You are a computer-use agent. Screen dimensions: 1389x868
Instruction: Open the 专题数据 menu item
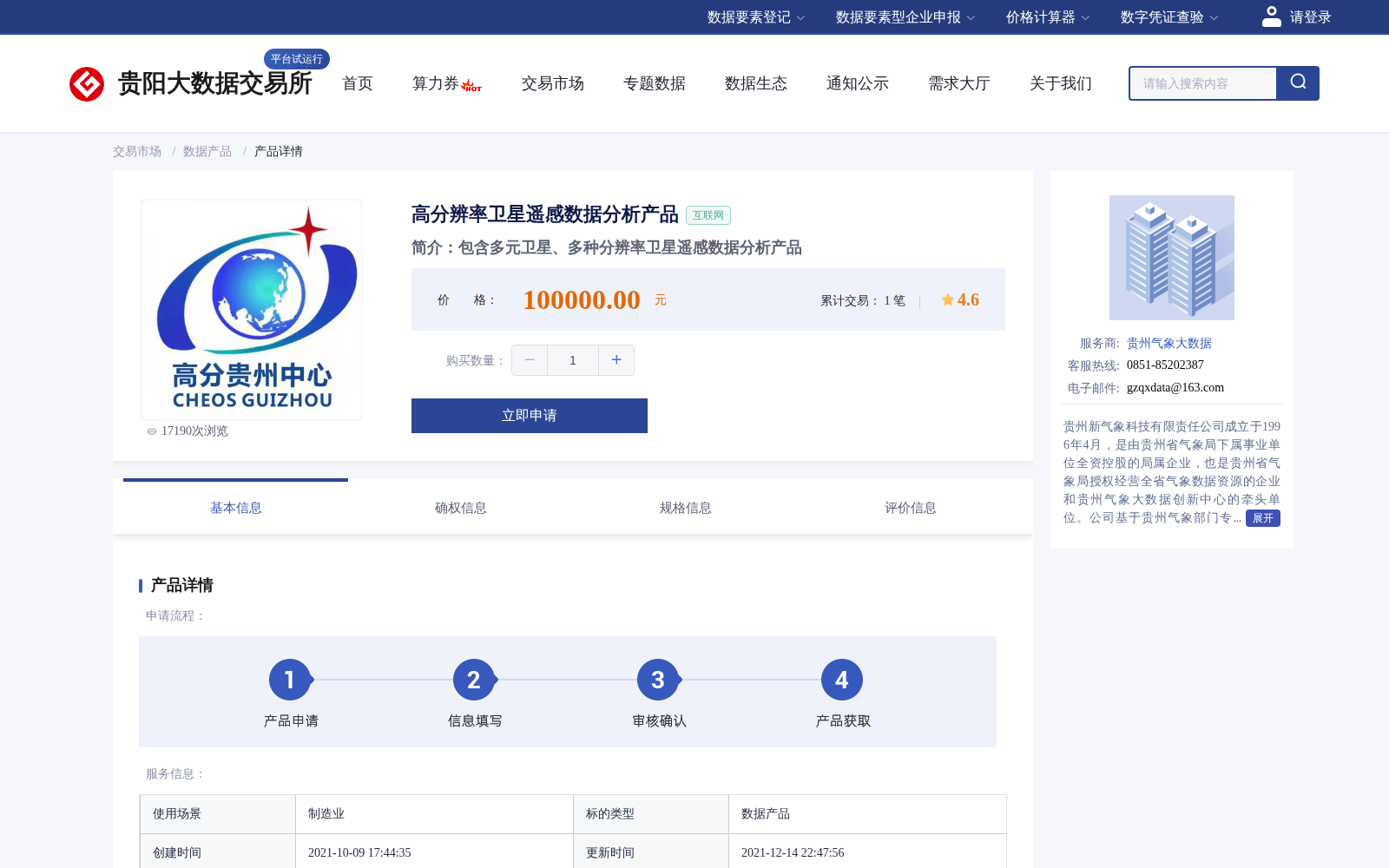tap(655, 83)
